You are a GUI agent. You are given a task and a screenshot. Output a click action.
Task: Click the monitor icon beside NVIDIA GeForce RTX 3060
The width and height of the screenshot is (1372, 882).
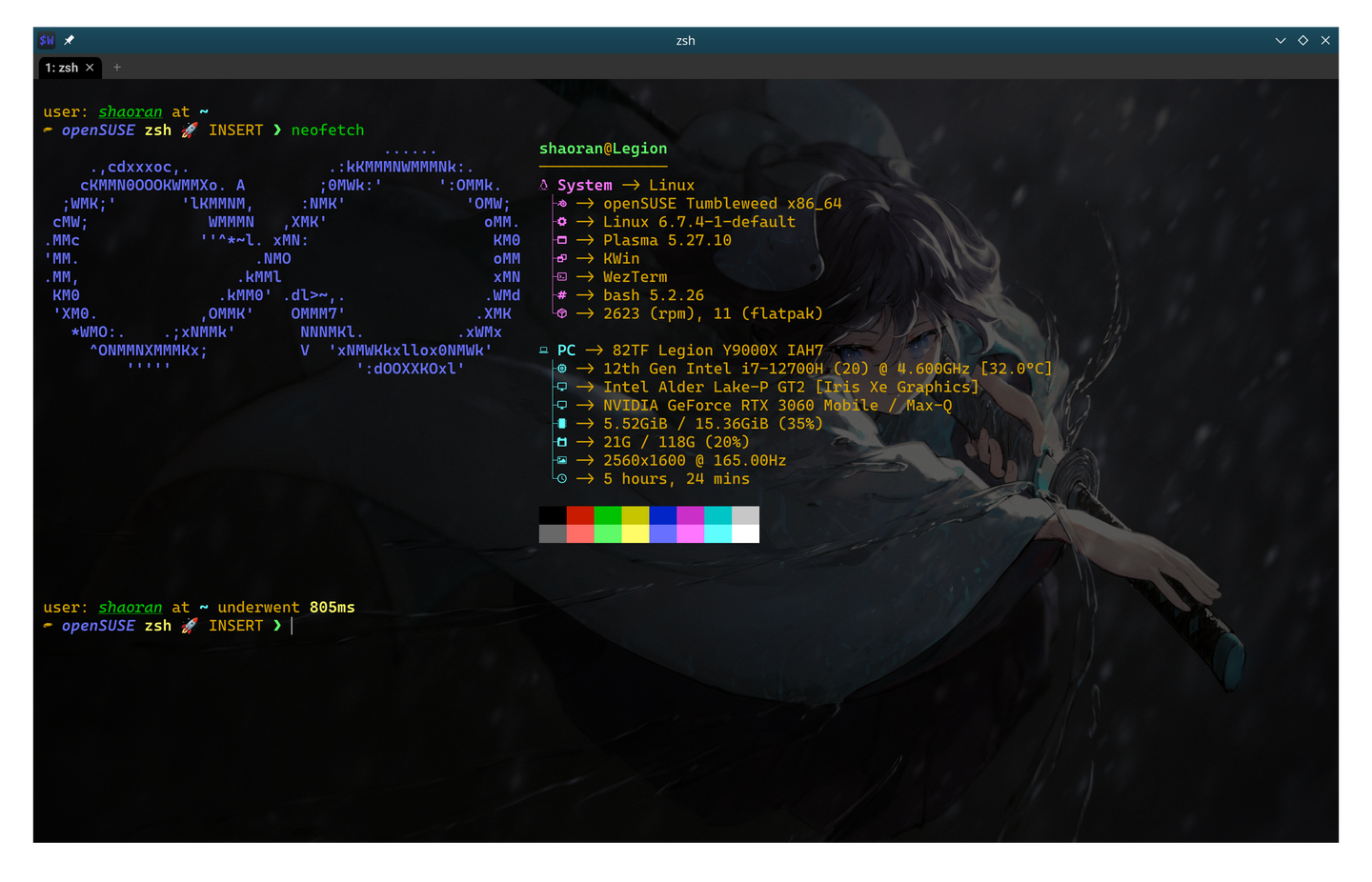pos(562,405)
